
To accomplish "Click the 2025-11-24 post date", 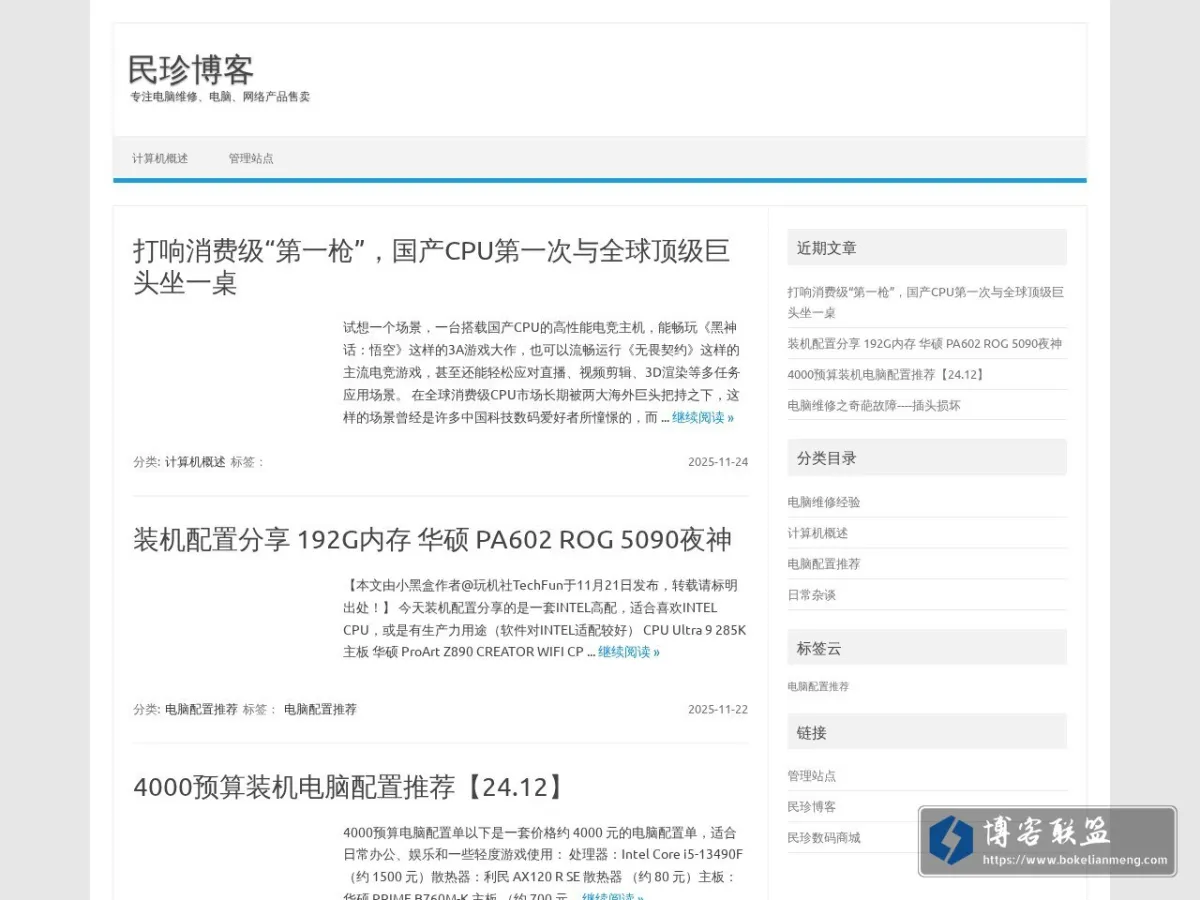I will (718, 462).
